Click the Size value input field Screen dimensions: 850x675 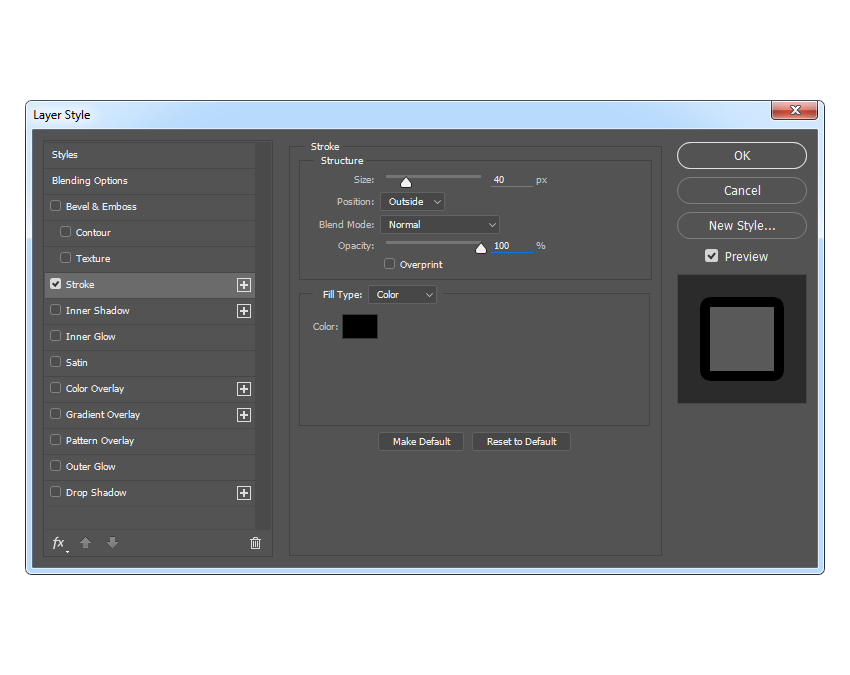coord(510,180)
